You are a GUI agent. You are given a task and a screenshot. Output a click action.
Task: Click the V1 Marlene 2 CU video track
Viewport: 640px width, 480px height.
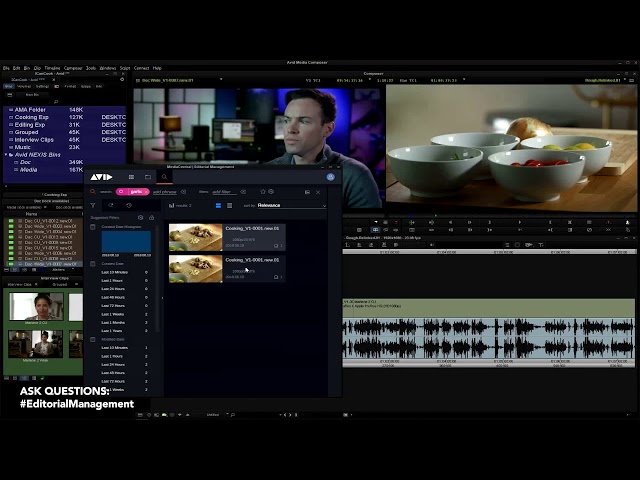coord(489,308)
